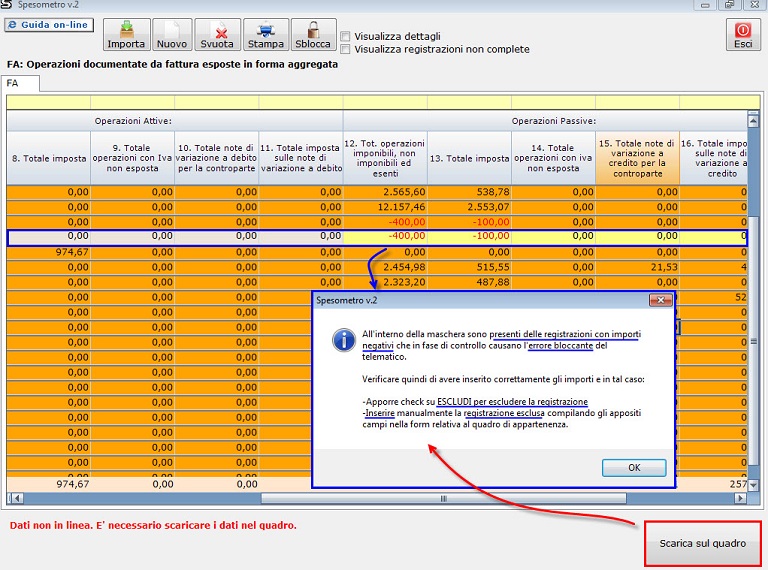Click the cell with value 12.157,46
Screen dimensions: 768x570
pos(385,207)
